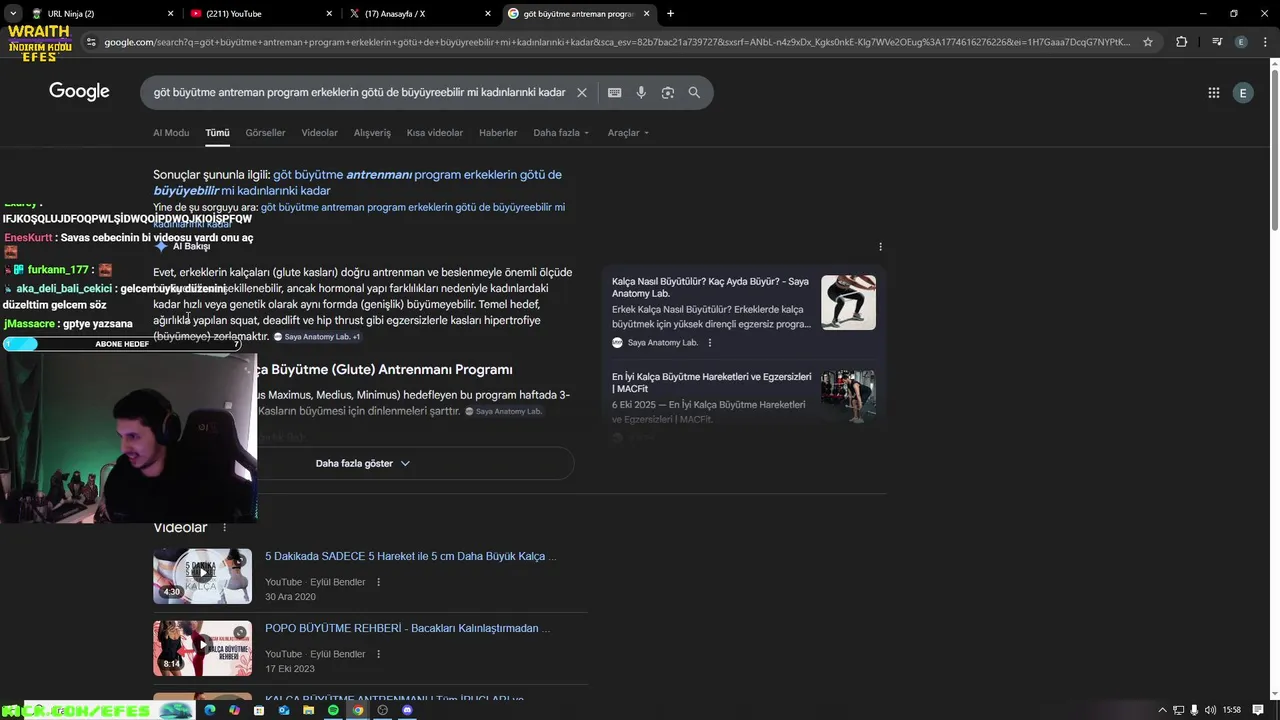
Task: Click the Google logo
Action: coord(79,92)
